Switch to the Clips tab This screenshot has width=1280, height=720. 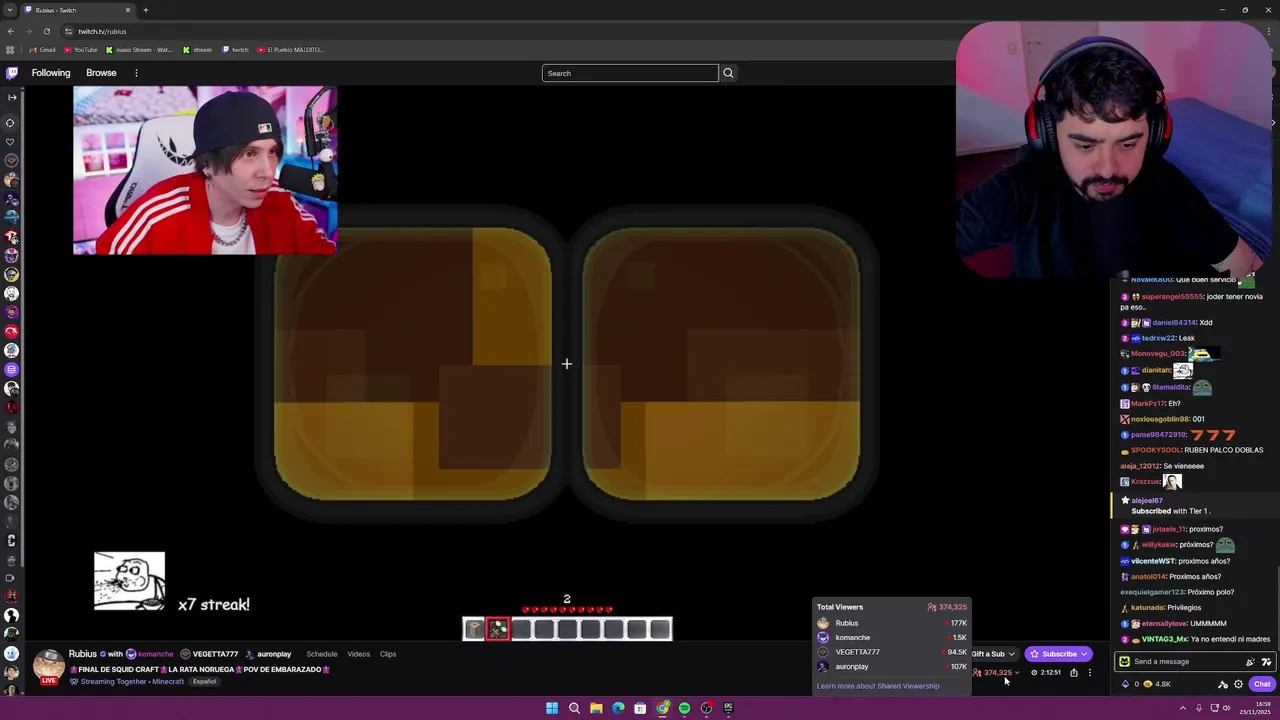tap(388, 654)
